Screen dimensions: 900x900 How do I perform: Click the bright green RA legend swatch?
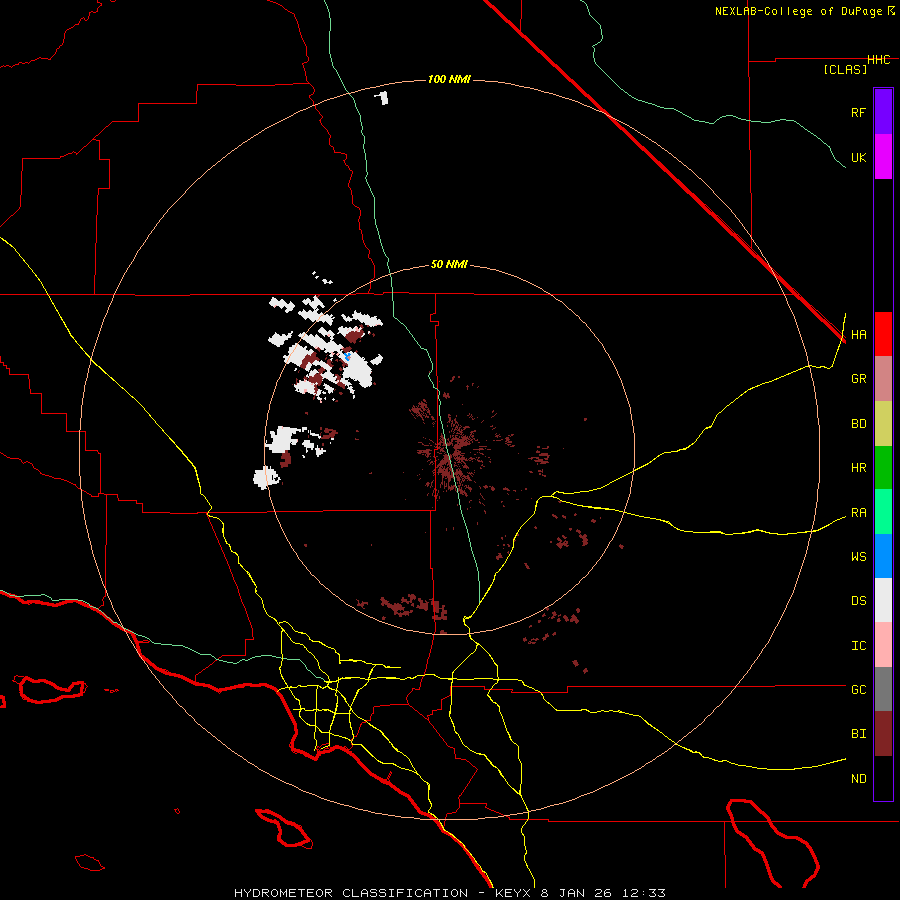883,512
